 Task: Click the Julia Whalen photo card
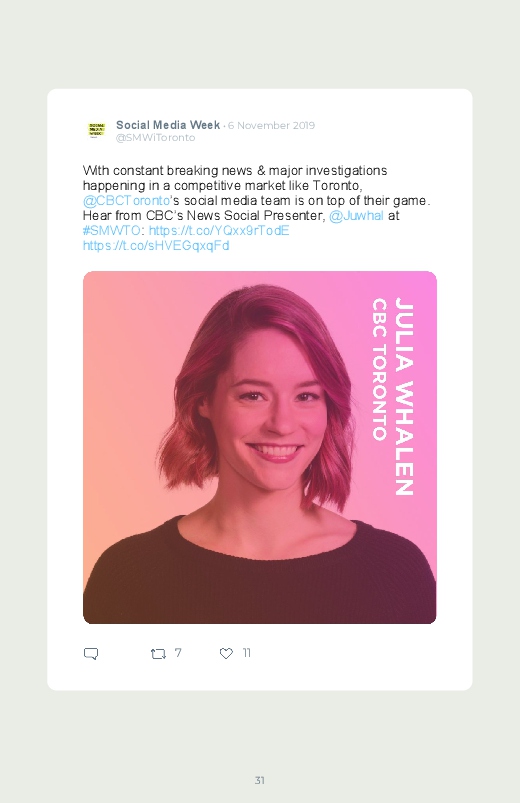[260, 447]
